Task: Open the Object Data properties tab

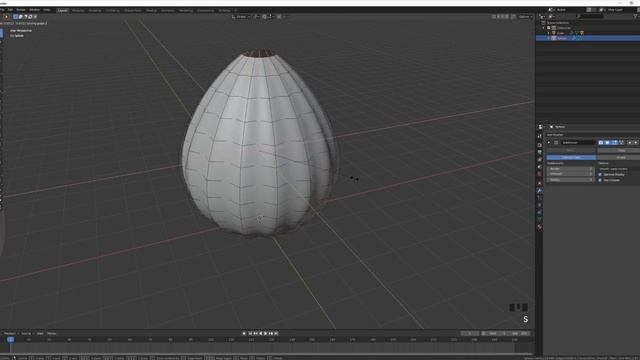Action: point(540,220)
